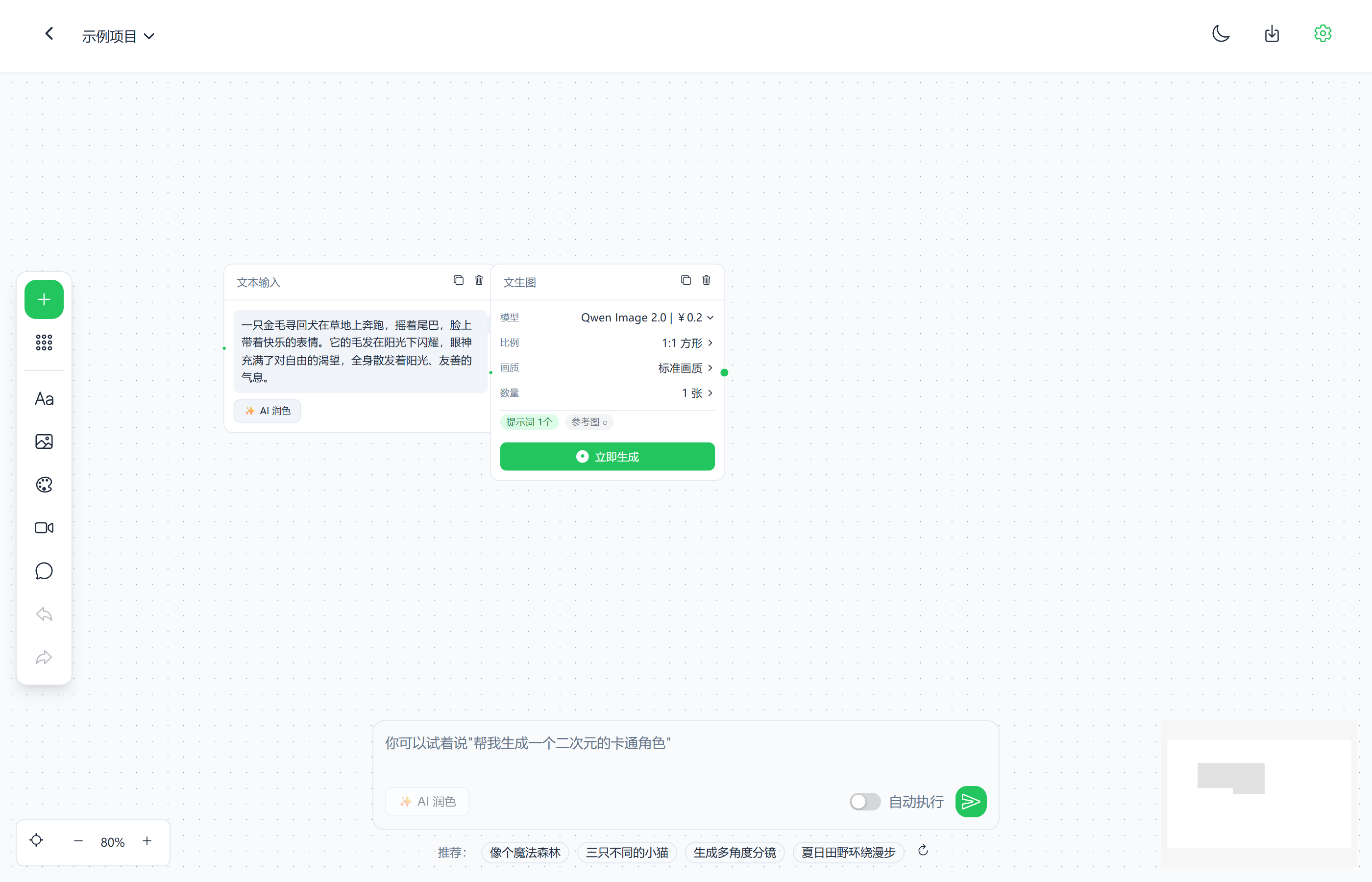This screenshot has width=1372, height=882.
Task: Copy the 文生图 node using duplicate icon
Action: click(x=686, y=280)
